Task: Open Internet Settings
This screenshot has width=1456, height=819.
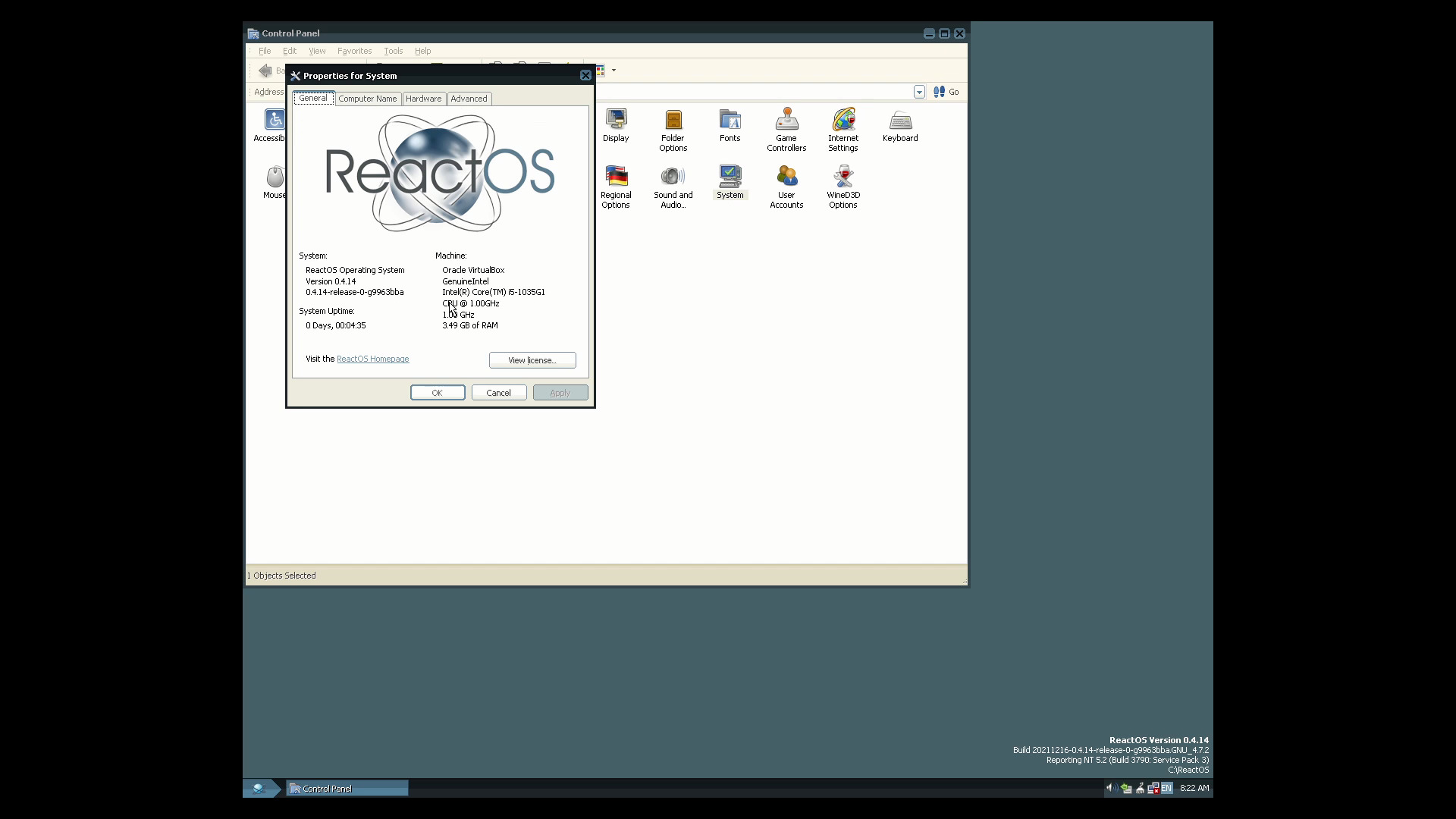Action: tap(843, 120)
